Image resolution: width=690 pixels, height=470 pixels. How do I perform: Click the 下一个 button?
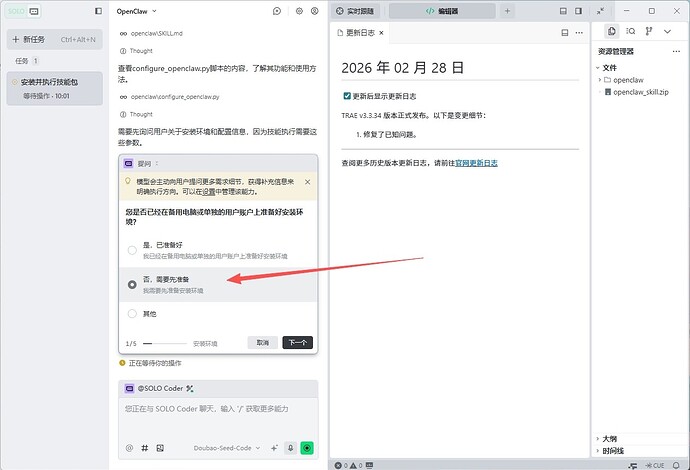(297, 342)
